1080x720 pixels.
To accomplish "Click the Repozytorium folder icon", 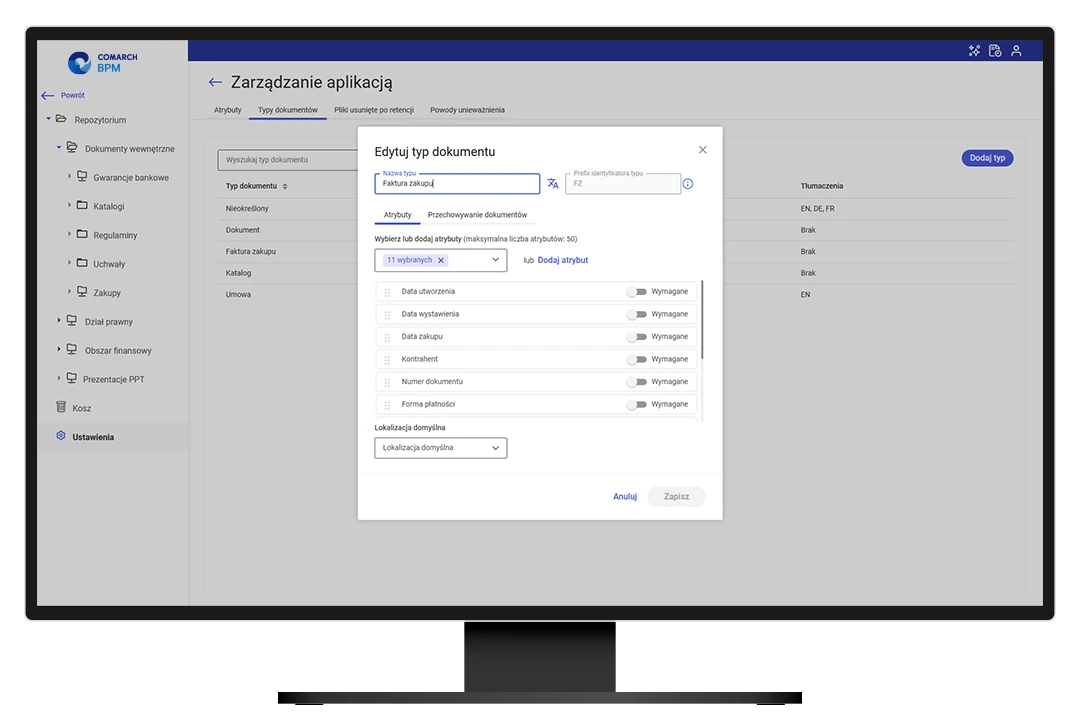I will [x=61, y=119].
